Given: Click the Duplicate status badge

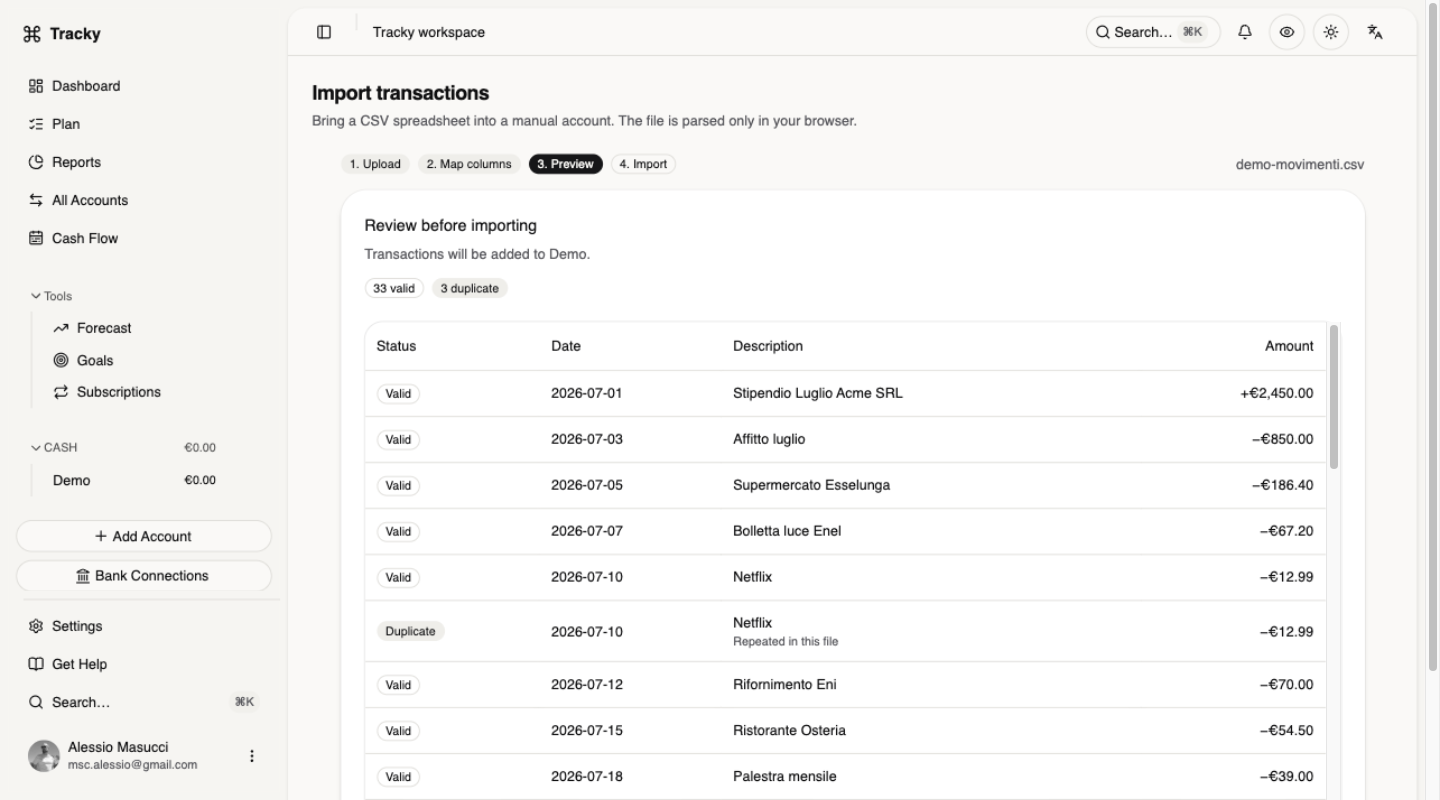Looking at the screenshot, I should click(410, 631).
